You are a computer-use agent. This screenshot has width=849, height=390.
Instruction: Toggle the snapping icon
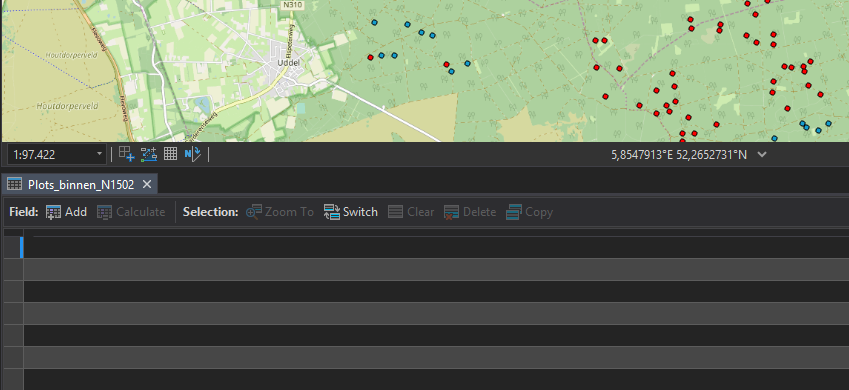(149, 154)
